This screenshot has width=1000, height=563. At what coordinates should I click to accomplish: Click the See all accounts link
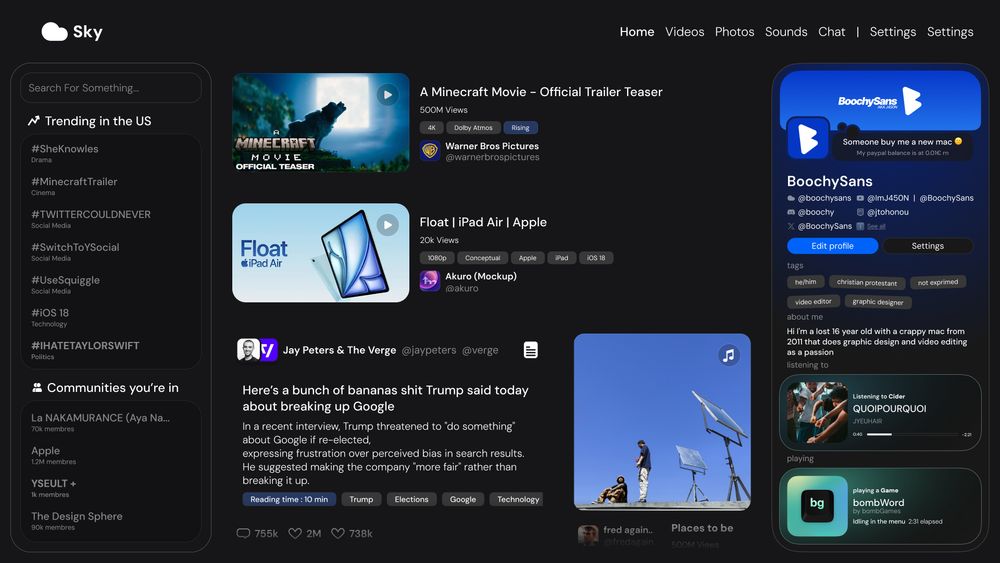point(876,226)
